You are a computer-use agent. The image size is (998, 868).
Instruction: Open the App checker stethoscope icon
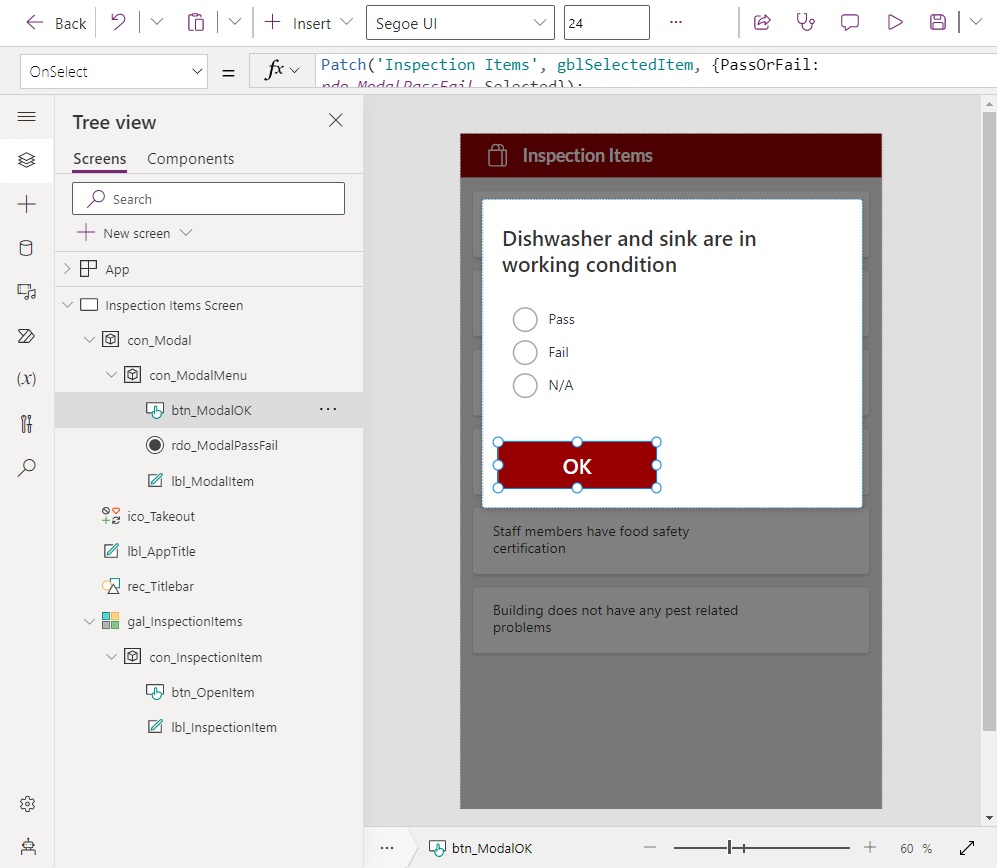[806, 23]
